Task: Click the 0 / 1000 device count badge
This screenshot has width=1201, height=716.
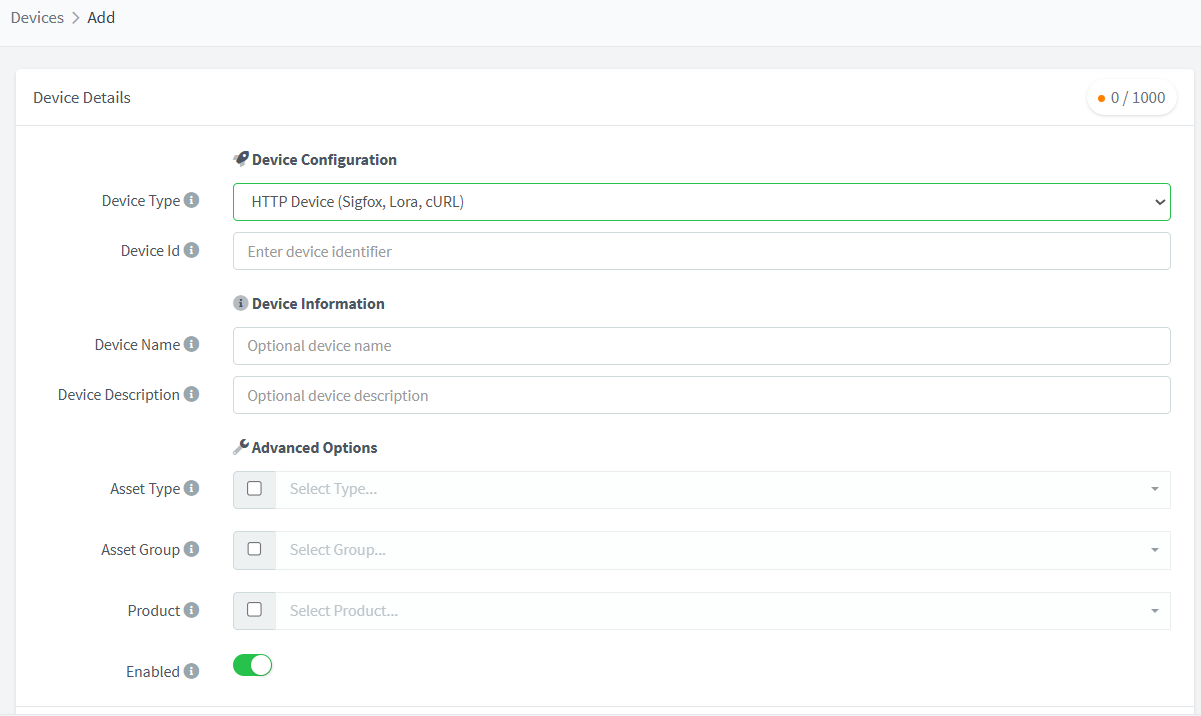Action: click(1131, 98)
